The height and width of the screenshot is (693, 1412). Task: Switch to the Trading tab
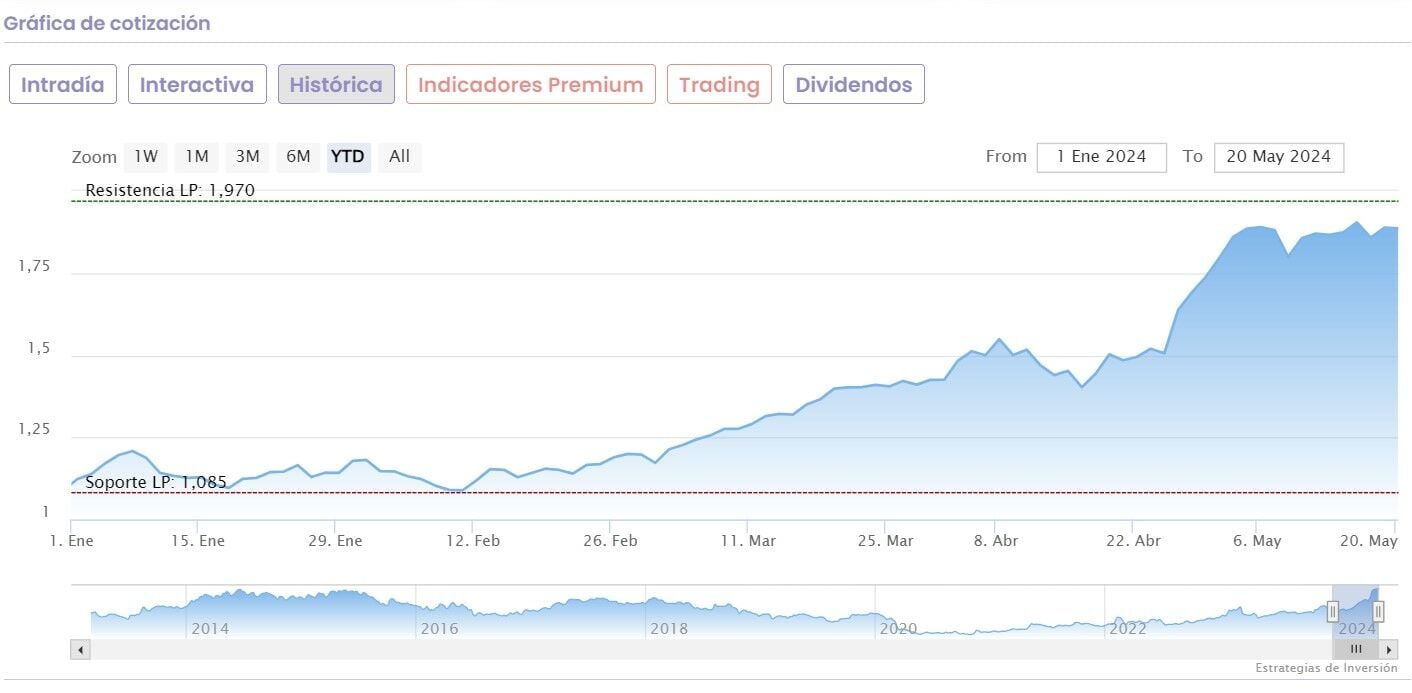click(719, 85)
